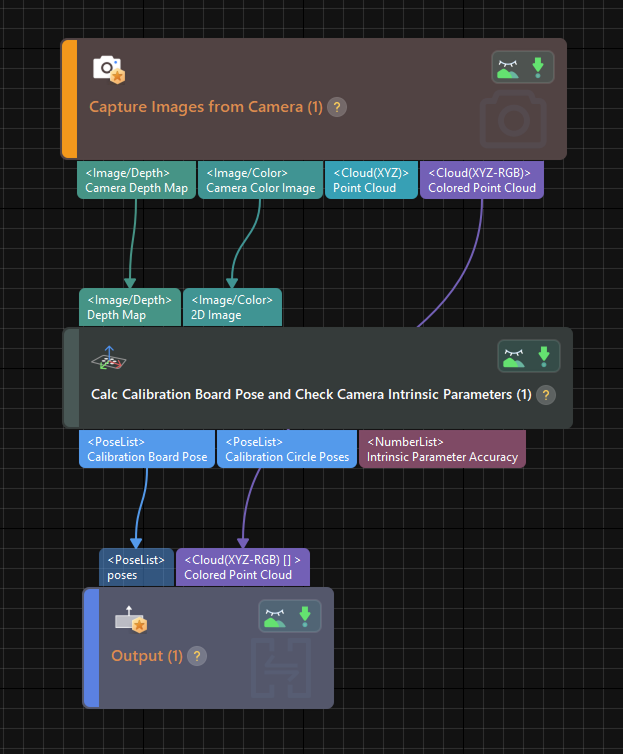This screenshot has height=754, width=623.
Task: Select the Calibration Board Pose output port
Action: 147,450
